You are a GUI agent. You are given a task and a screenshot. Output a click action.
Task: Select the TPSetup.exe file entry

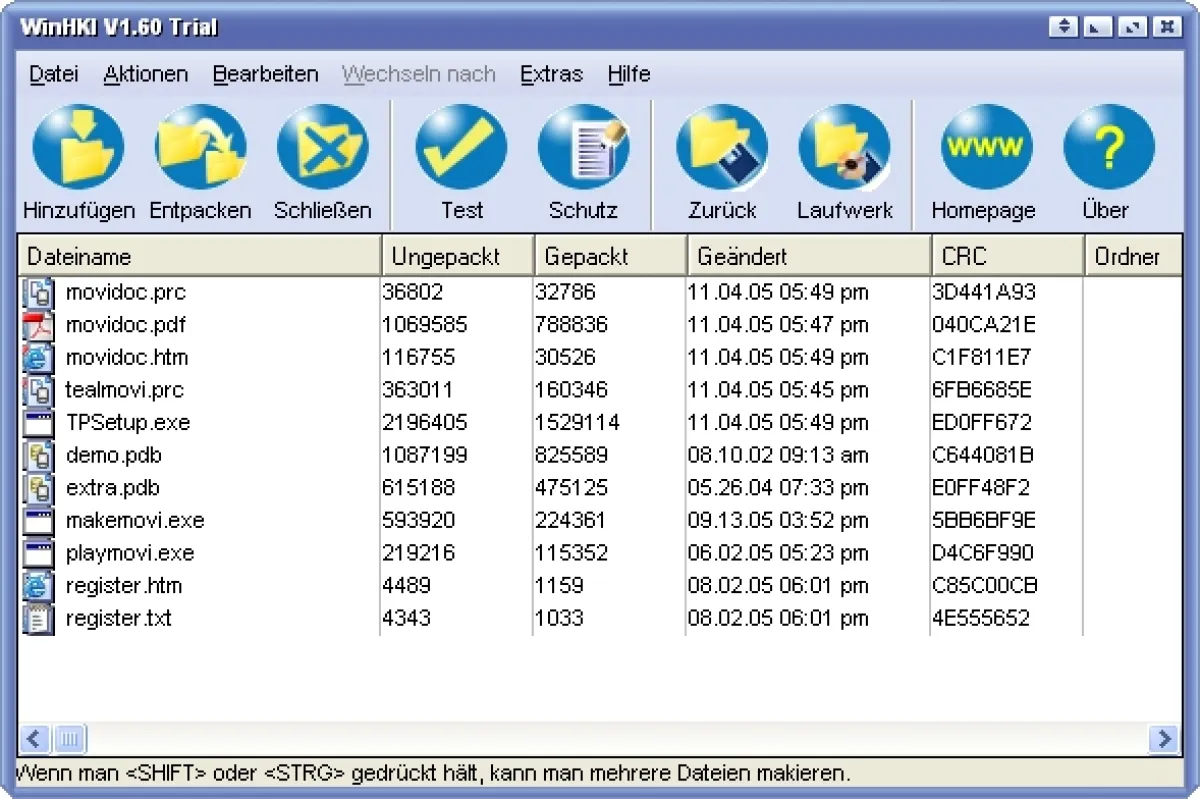pos(127,423)
